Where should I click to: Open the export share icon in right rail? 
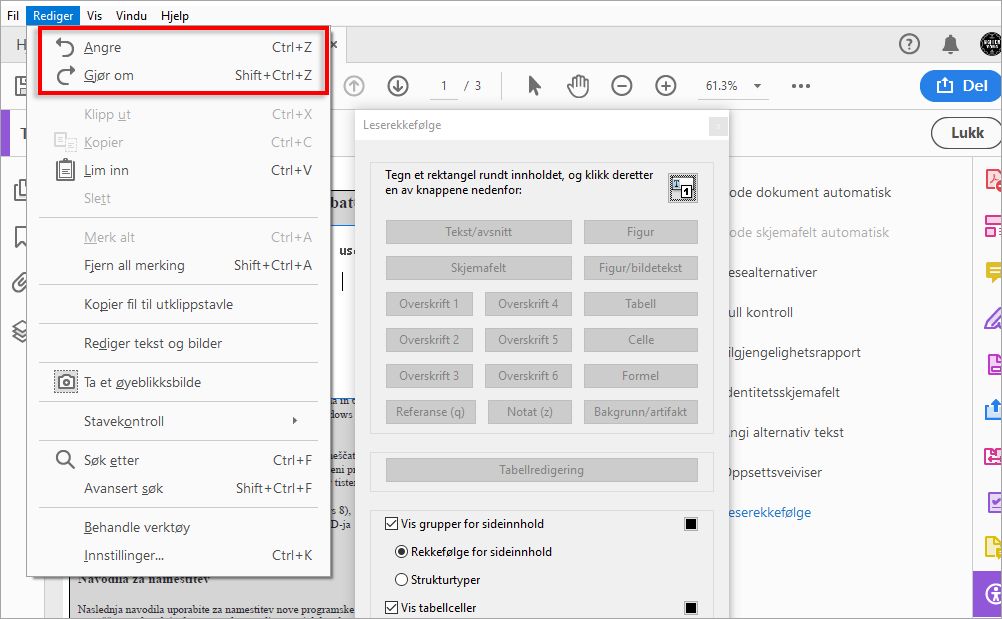(x=993, y=410)
